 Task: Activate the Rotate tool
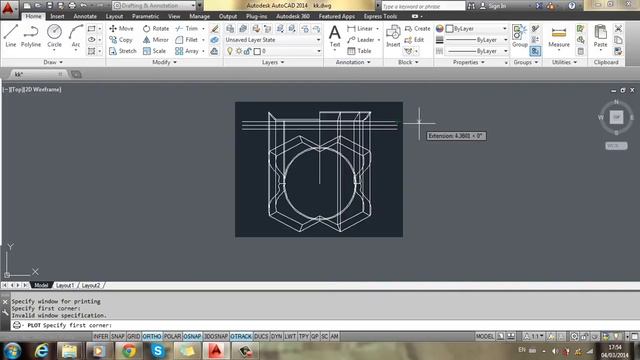click(156, 29)
